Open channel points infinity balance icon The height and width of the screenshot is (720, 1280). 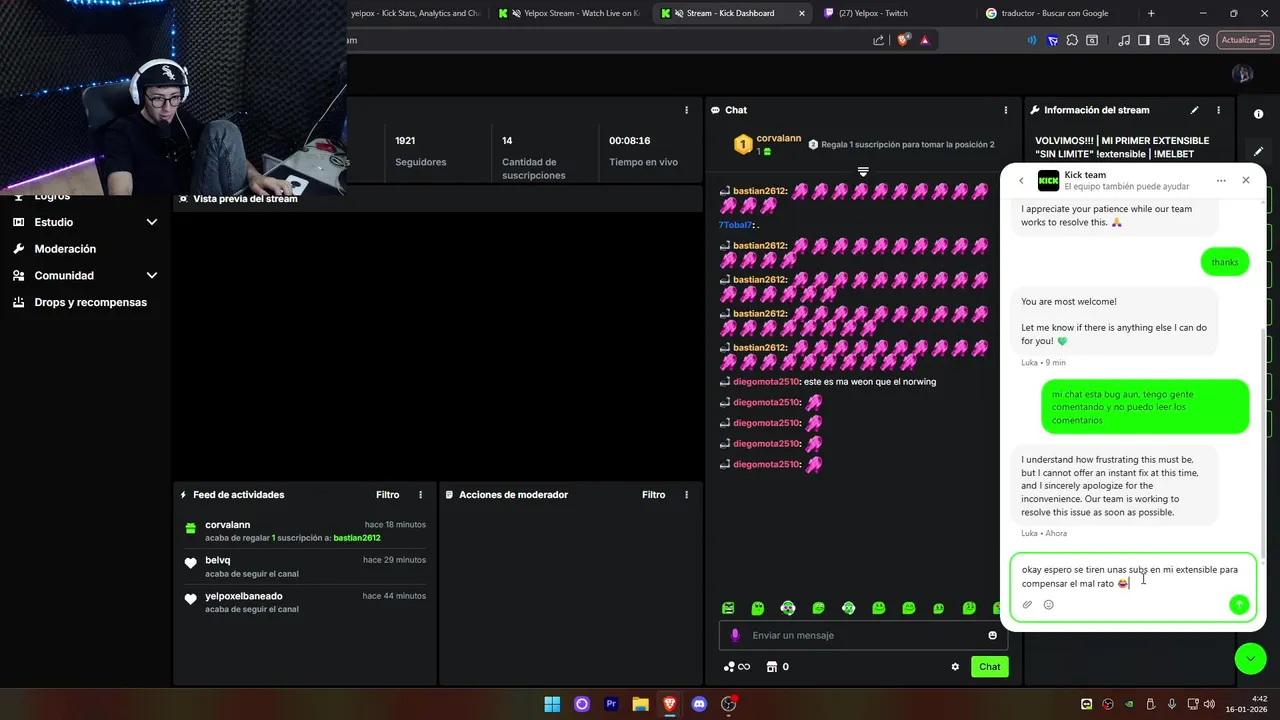click(737, 667)
